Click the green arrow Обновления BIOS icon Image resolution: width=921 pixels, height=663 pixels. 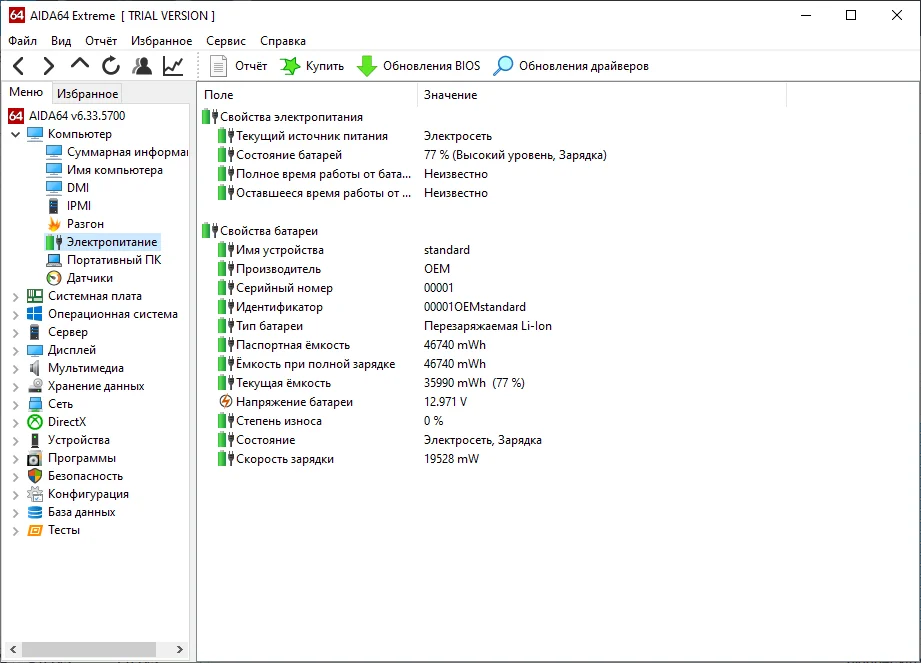[x=367, y=66]
